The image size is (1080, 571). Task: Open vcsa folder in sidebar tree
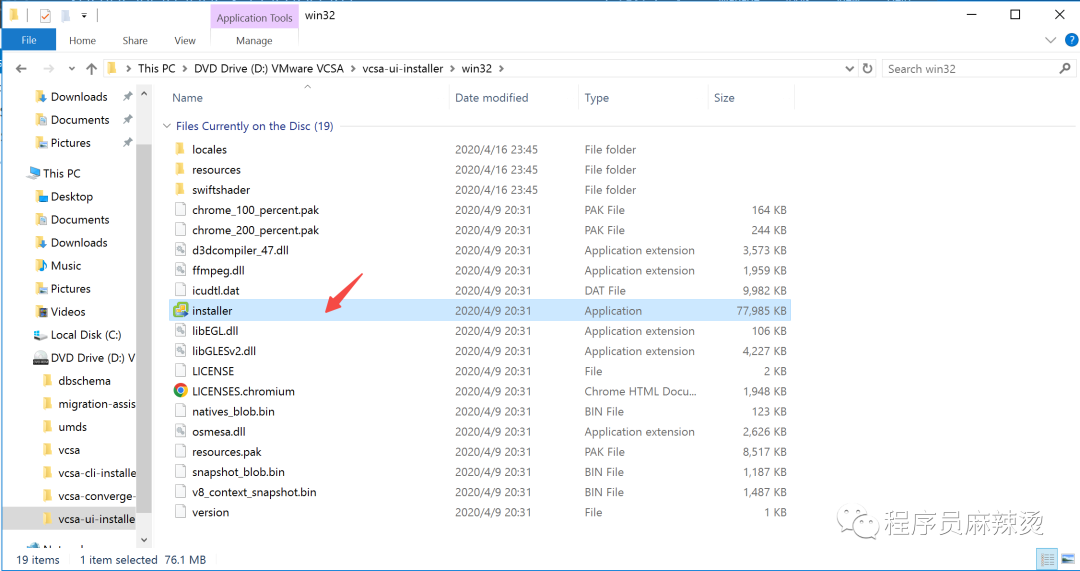click(x=61, y=450)
